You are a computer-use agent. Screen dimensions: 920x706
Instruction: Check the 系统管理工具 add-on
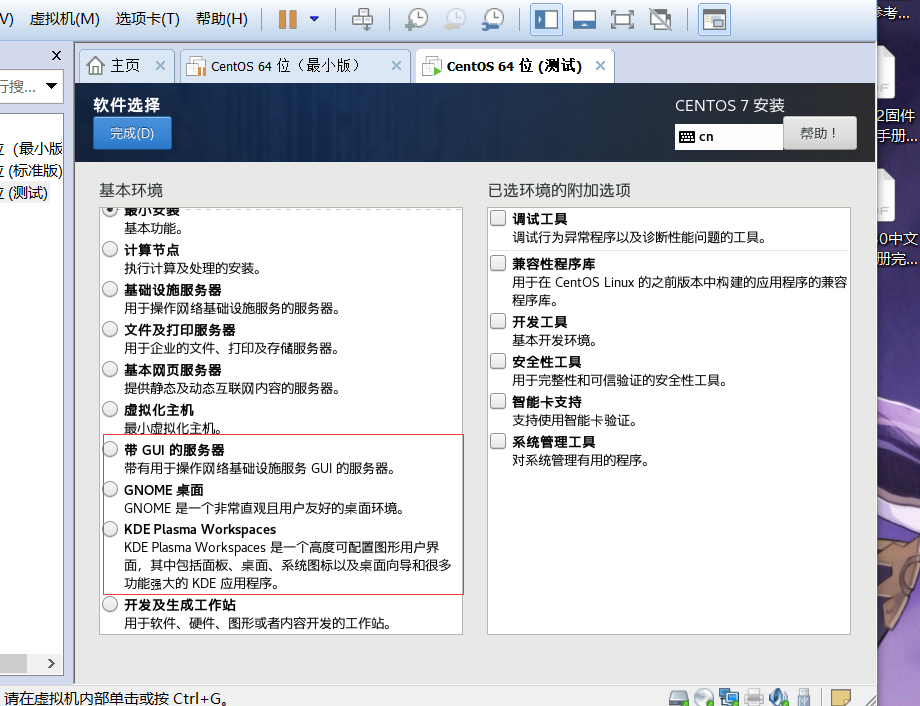click(x=498, y=441)
